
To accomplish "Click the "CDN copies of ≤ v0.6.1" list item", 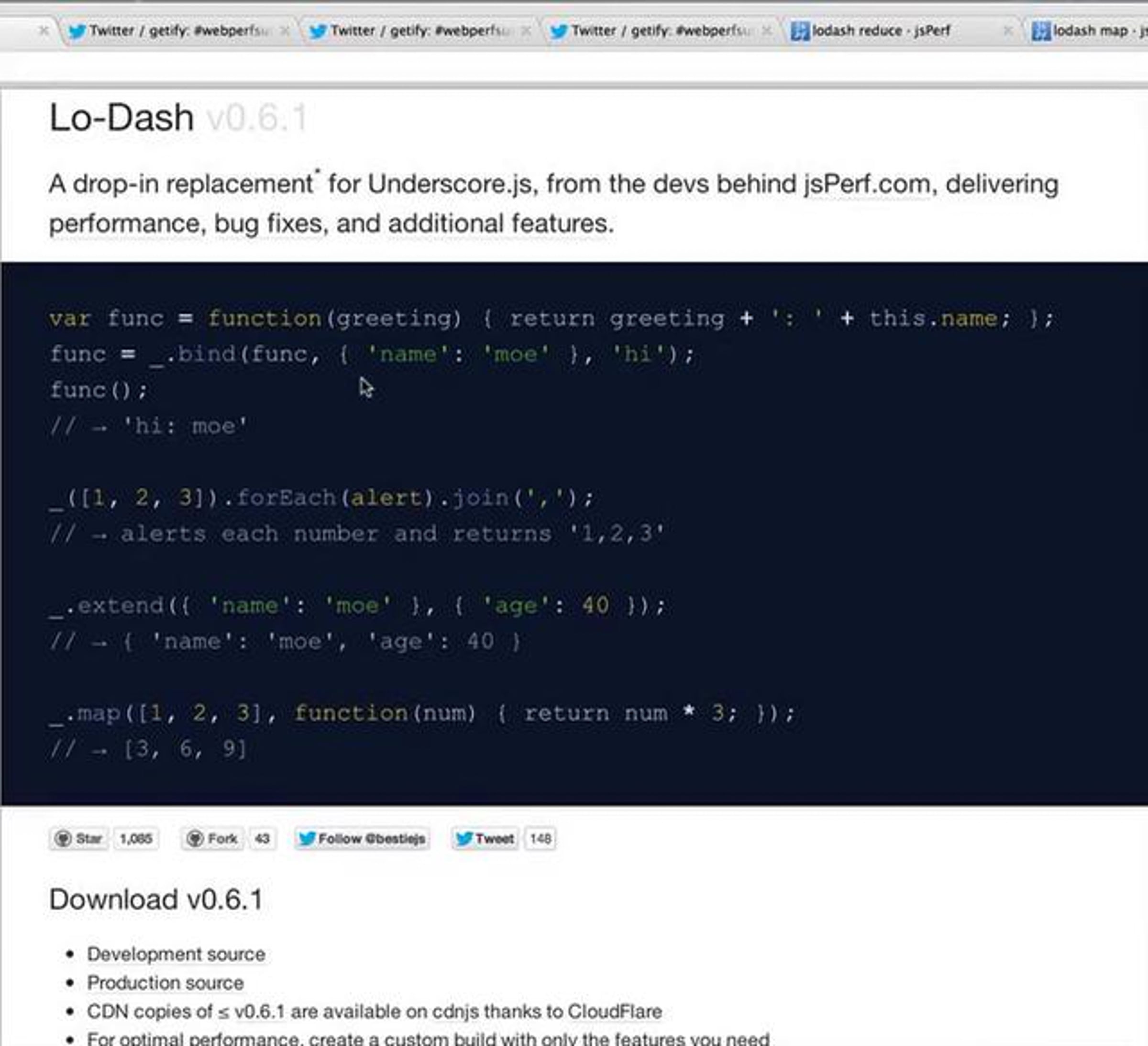I will pos(374,1011).
